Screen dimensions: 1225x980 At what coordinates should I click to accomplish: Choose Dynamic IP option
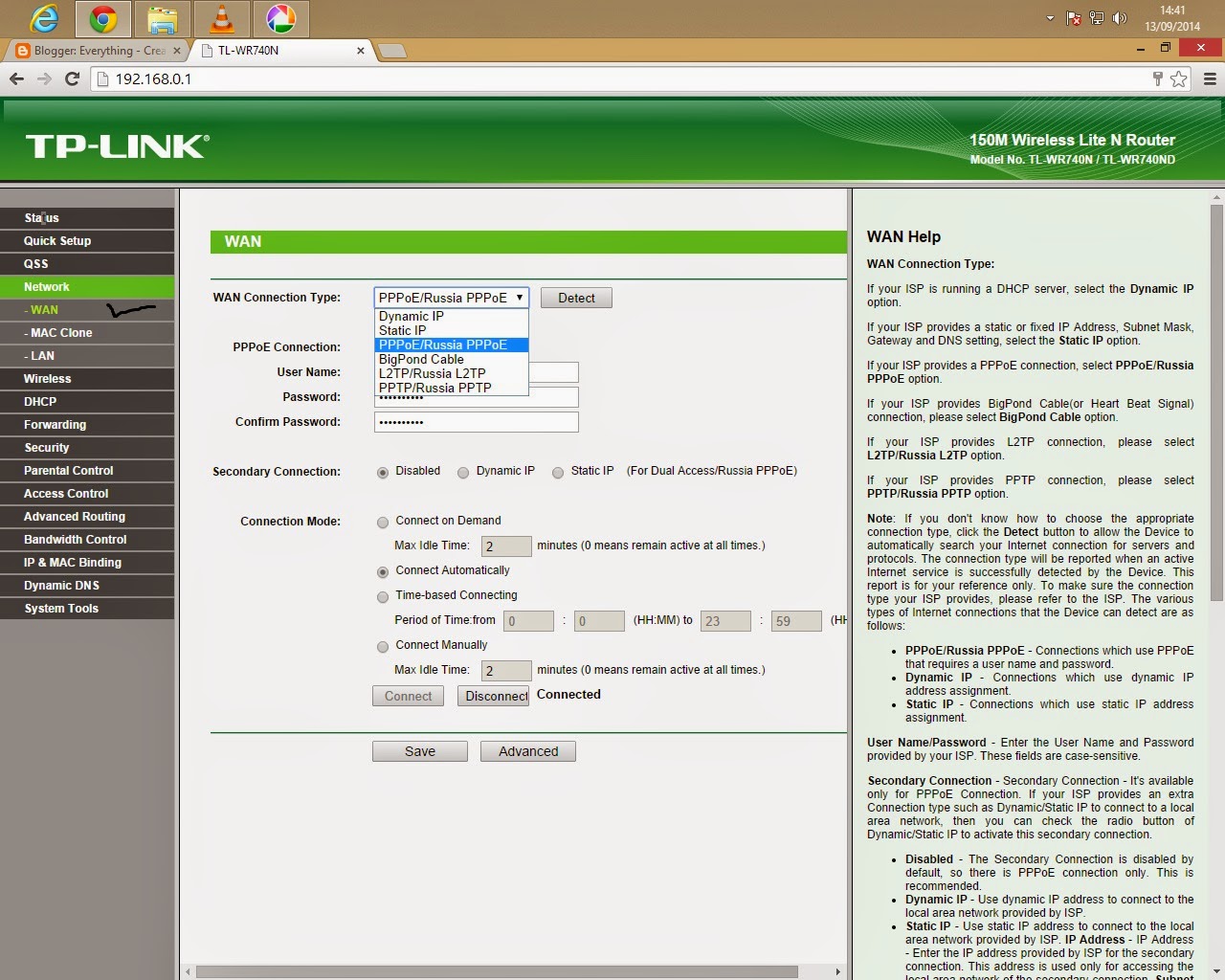point(452,316)
